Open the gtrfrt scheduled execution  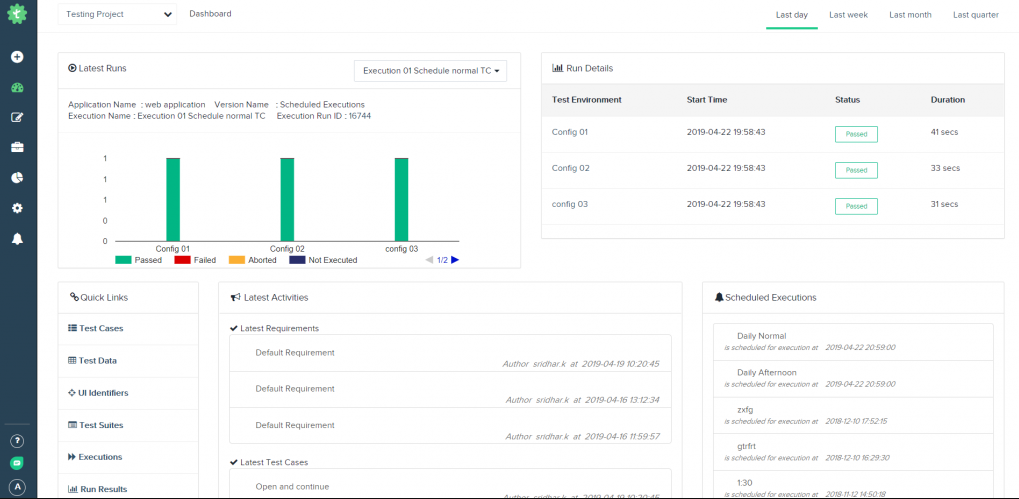pyautogui.click(x=853, y=452)
